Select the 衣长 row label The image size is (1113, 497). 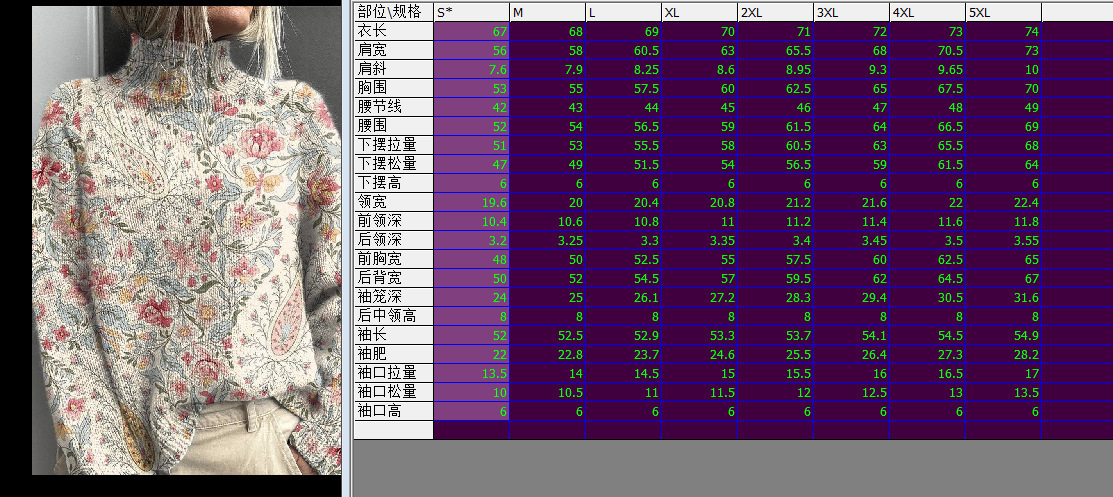(x=394, y=31)
